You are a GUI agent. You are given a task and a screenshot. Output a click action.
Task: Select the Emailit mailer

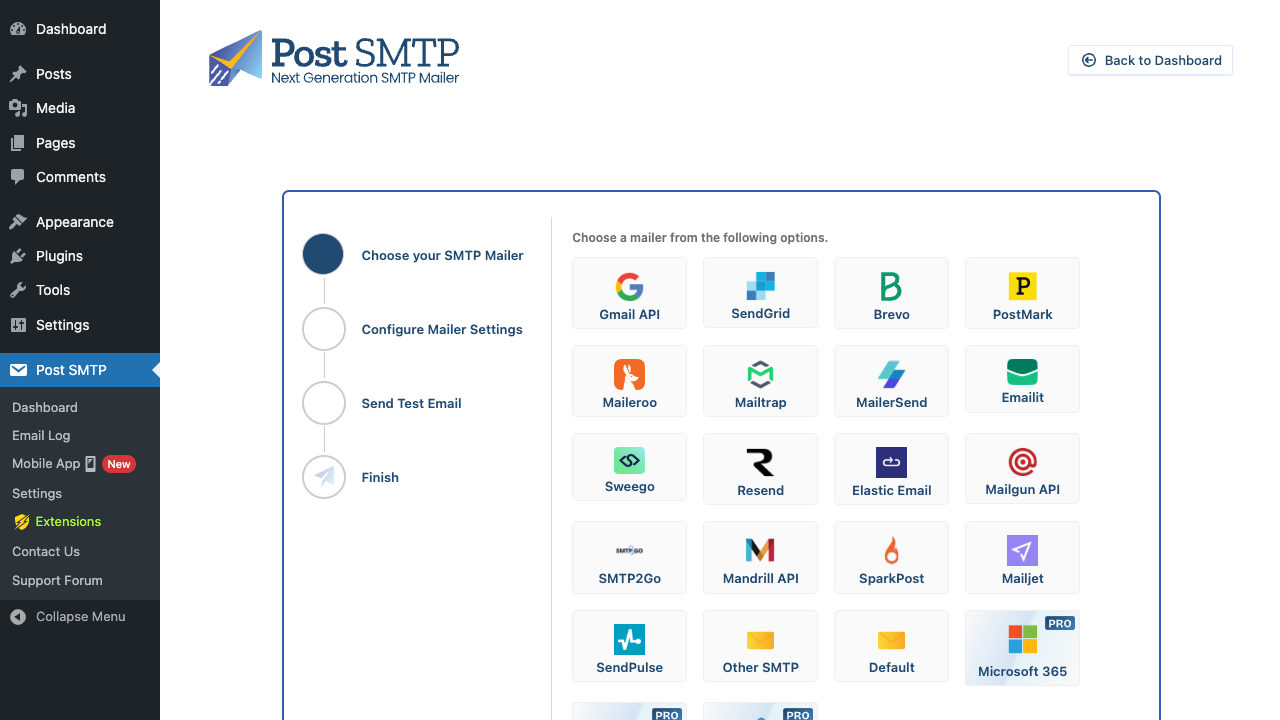1022,379
